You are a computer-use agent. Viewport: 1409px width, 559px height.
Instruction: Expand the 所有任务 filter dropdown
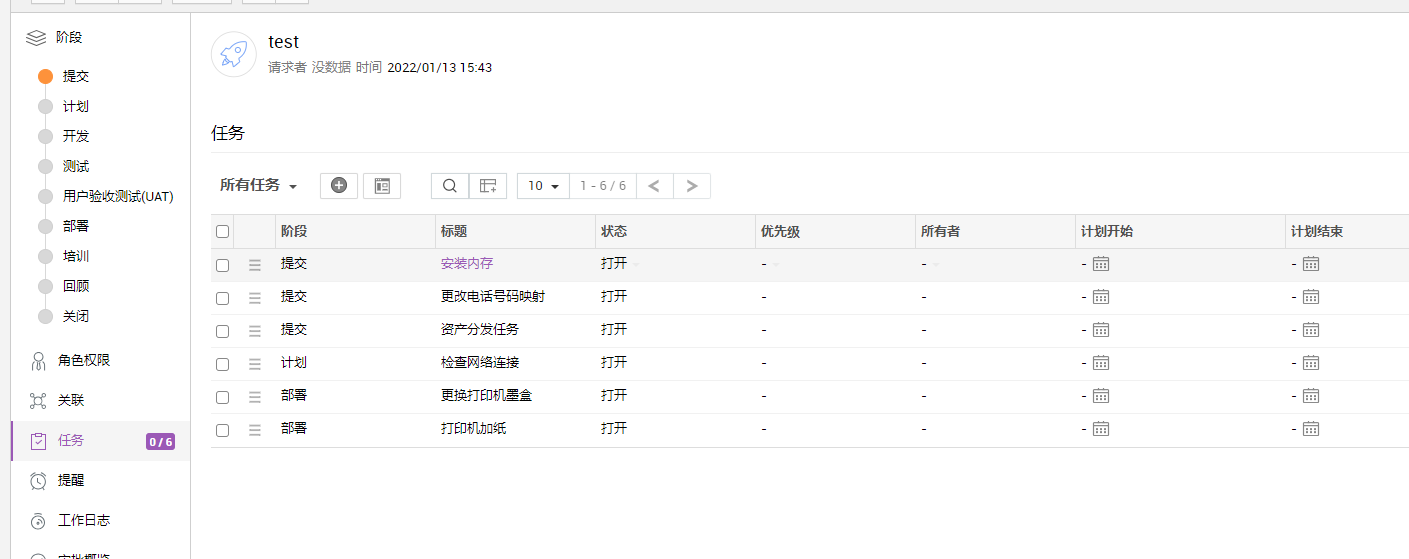click(x=259, y=186)
